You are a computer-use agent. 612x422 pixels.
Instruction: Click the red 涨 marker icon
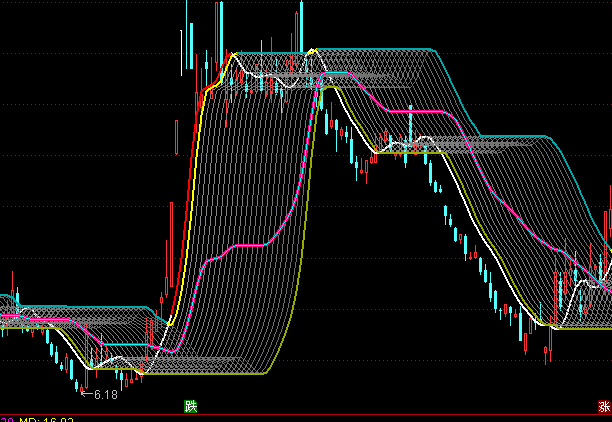coord(604,406)
